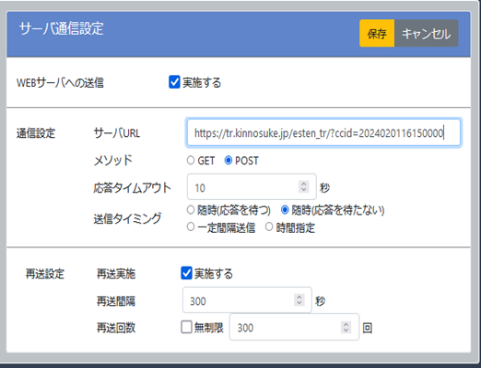Click the メソッド label

113,161
